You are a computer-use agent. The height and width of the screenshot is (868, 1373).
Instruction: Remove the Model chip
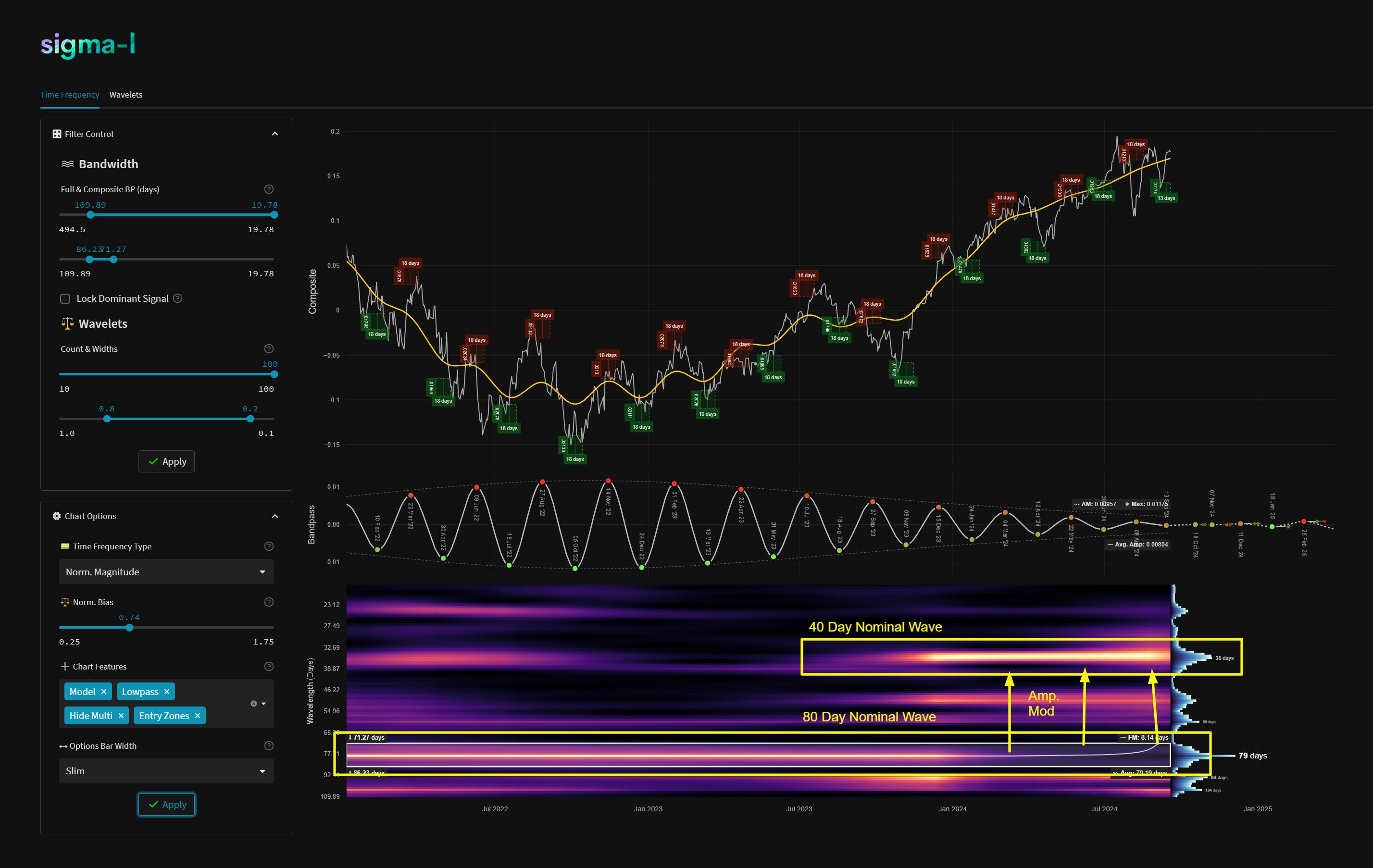click(104, 692)
